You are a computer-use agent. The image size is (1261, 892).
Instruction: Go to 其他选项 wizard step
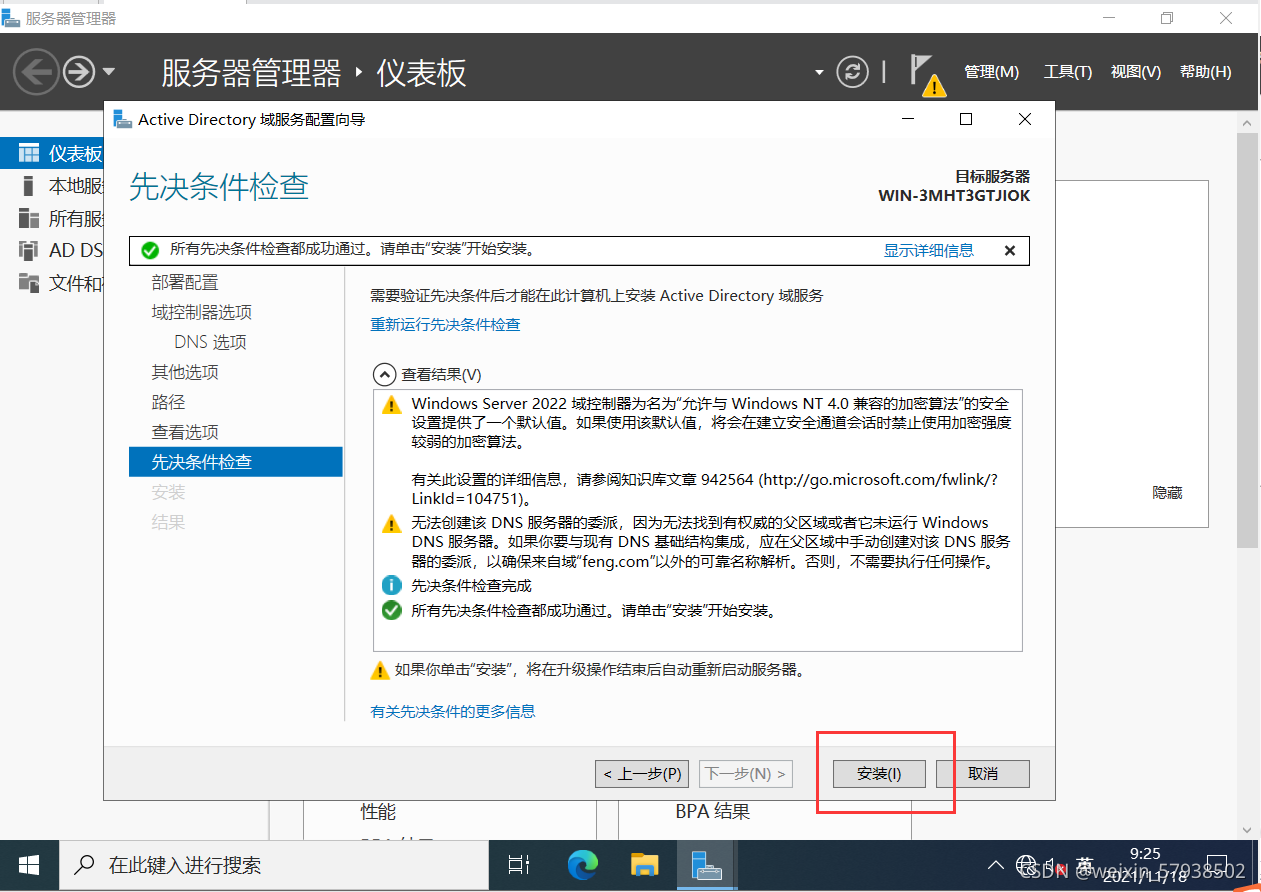pos(185,373)
